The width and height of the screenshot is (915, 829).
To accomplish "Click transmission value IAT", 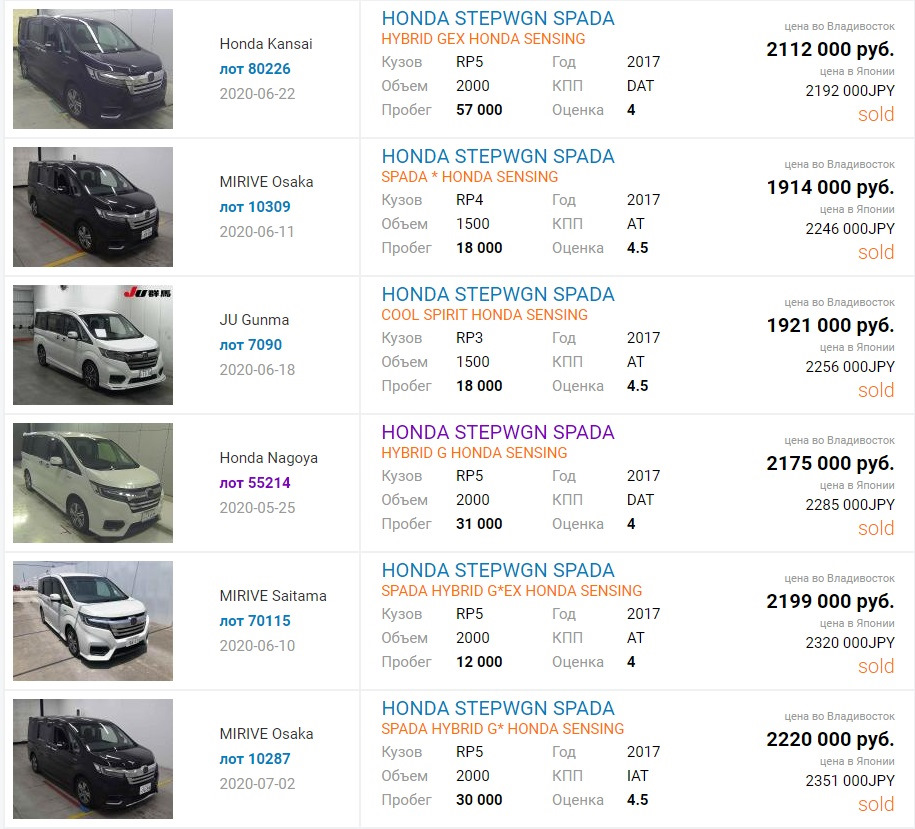I will 637,776.
